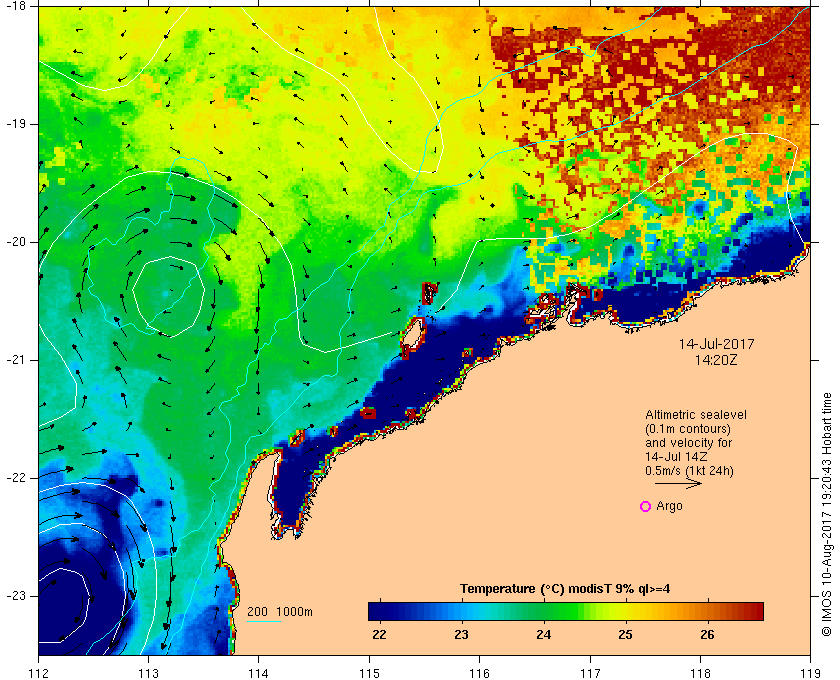The width and height of the screenshot is (840, 680).
Task: Click the temperature colorbar title
Action: click(565, 589)
